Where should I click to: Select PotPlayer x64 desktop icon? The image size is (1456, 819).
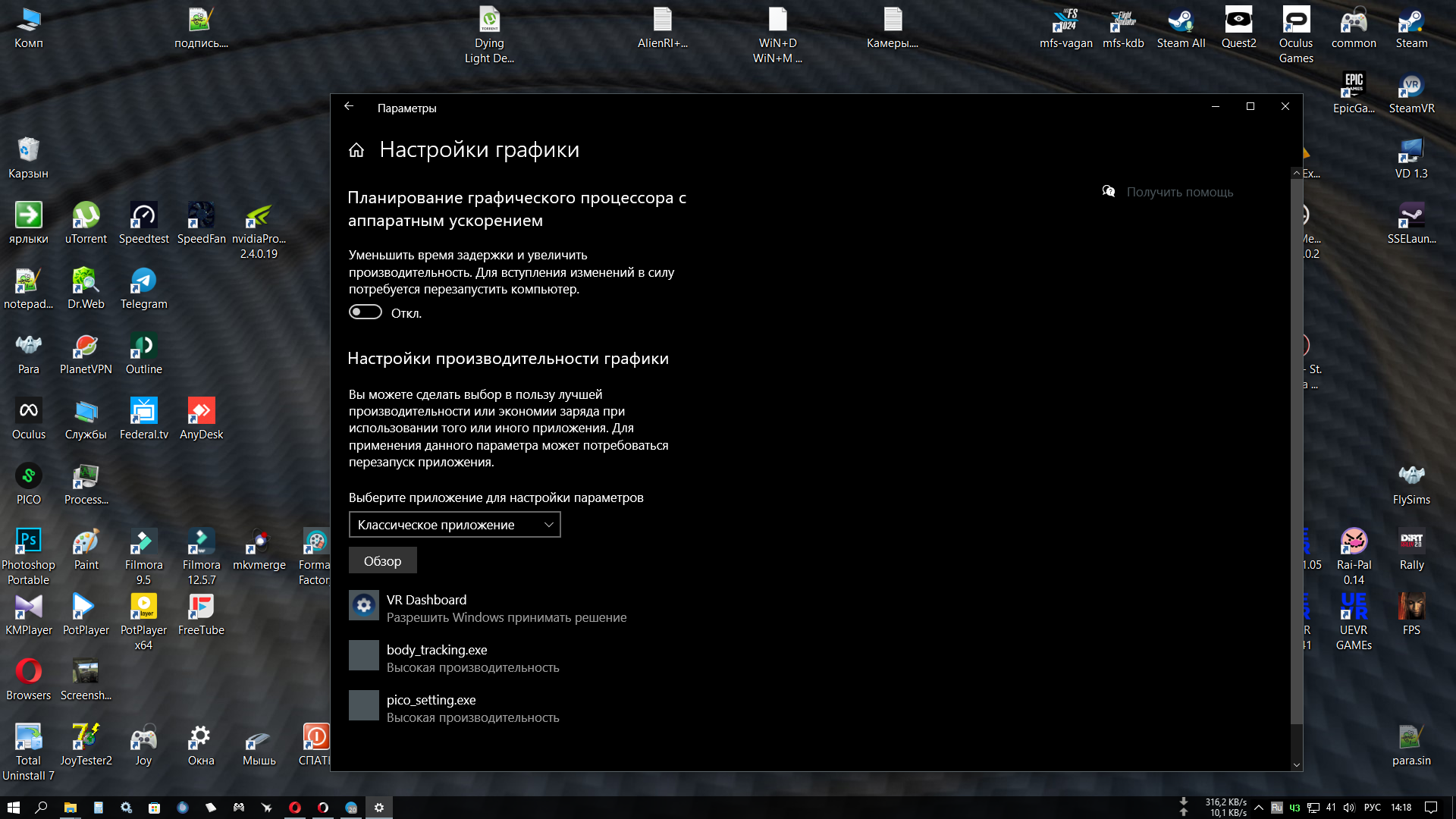pyautogui.click(x=143, y=622)
